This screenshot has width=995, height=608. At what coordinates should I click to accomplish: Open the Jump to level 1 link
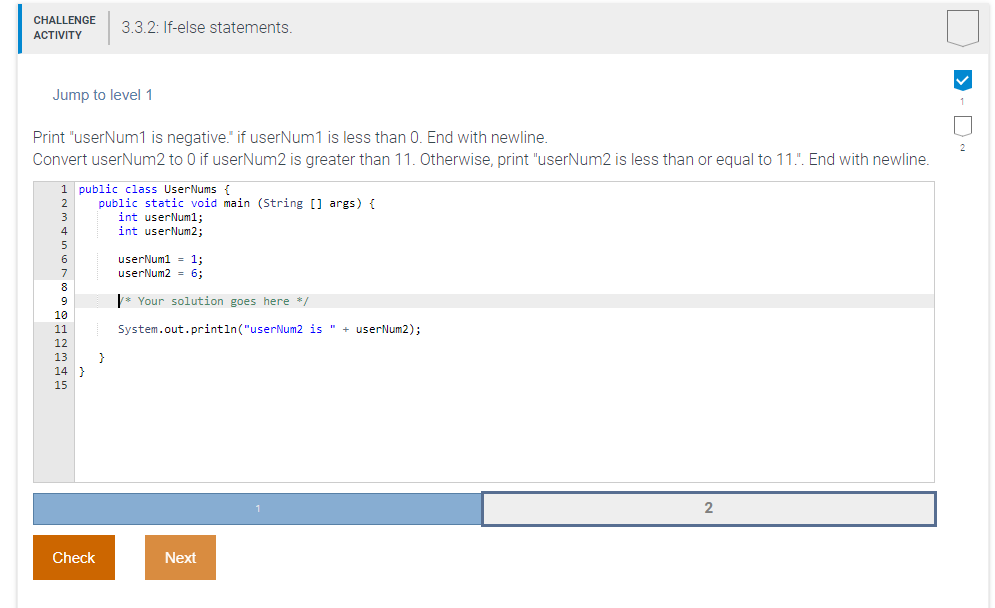[102, 95]
